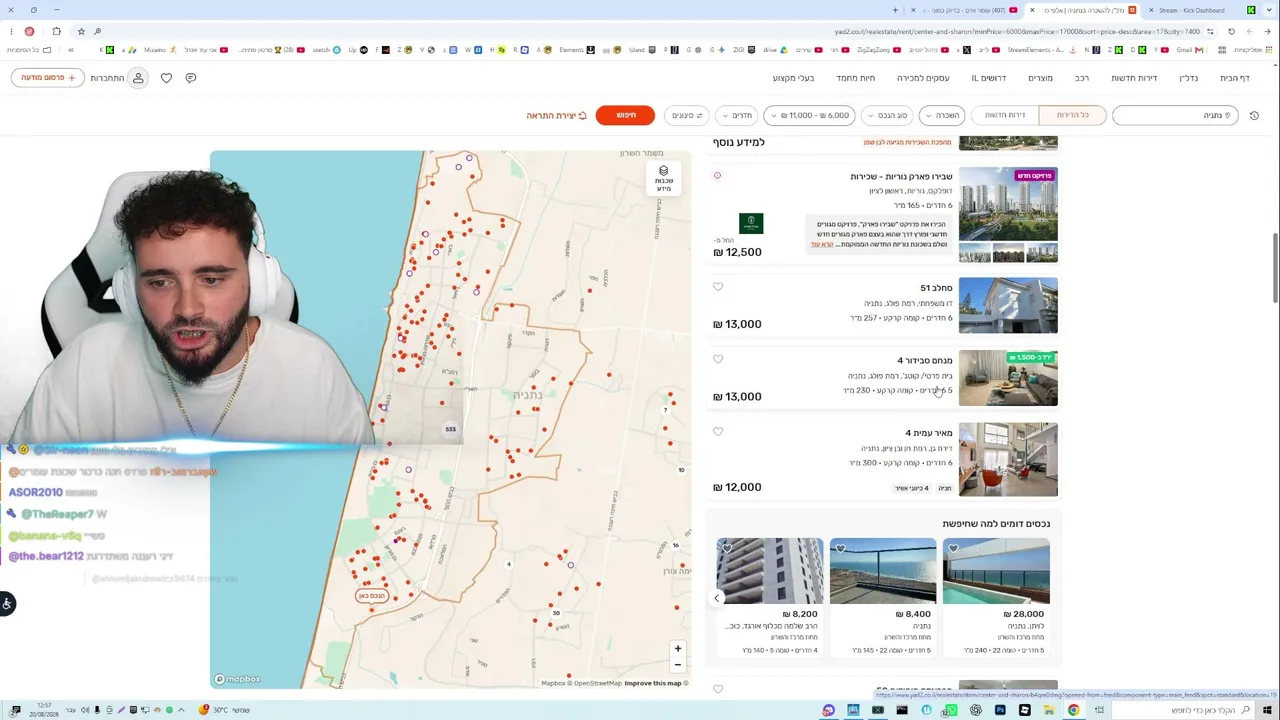Viewport: 1280px width, 720px height.
Task: Open the חיות מחמד navigation item
Action: [855, 78]
